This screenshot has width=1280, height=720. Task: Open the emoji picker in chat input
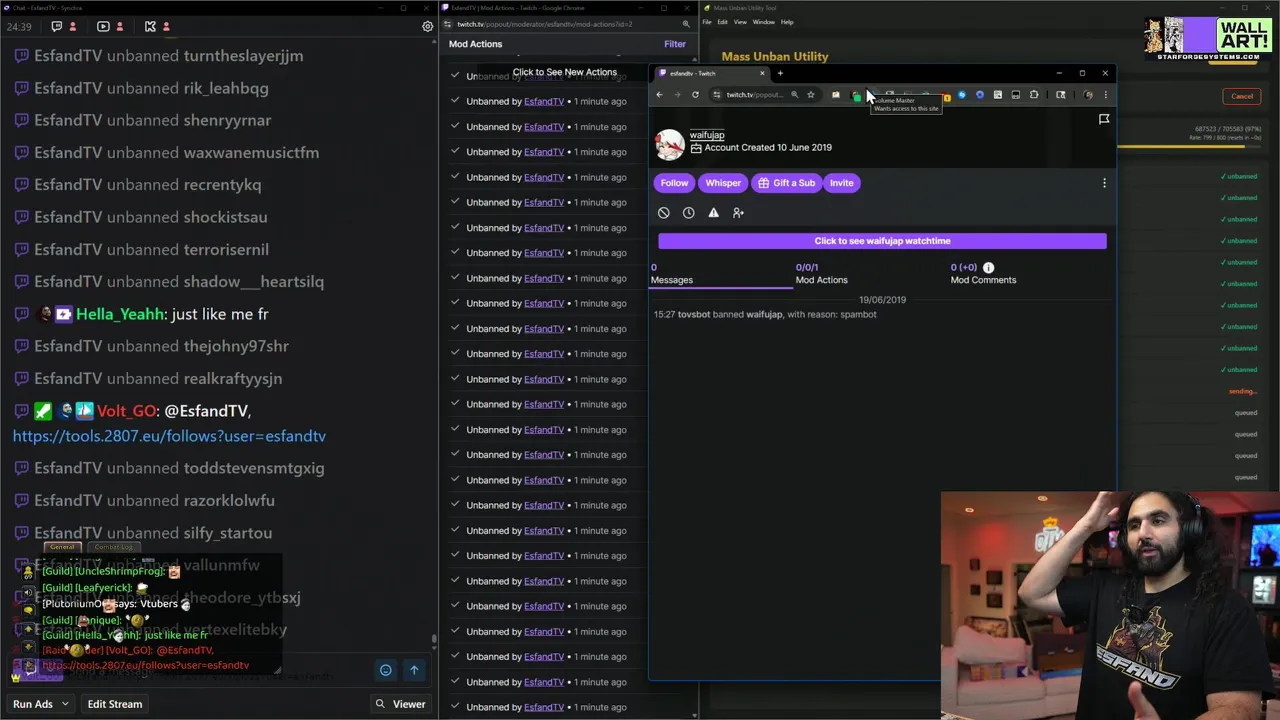(385, 670)
